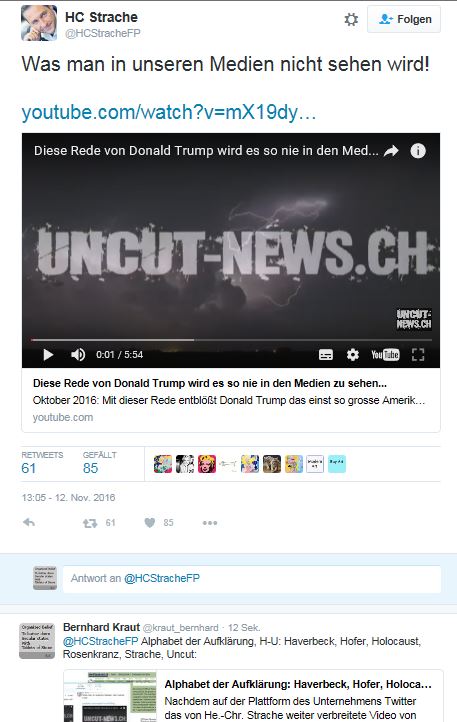The height and width of the screenshot is (722, 457).
Task: Open Bernhard Kraut's profile name
Action: (101, 627)
